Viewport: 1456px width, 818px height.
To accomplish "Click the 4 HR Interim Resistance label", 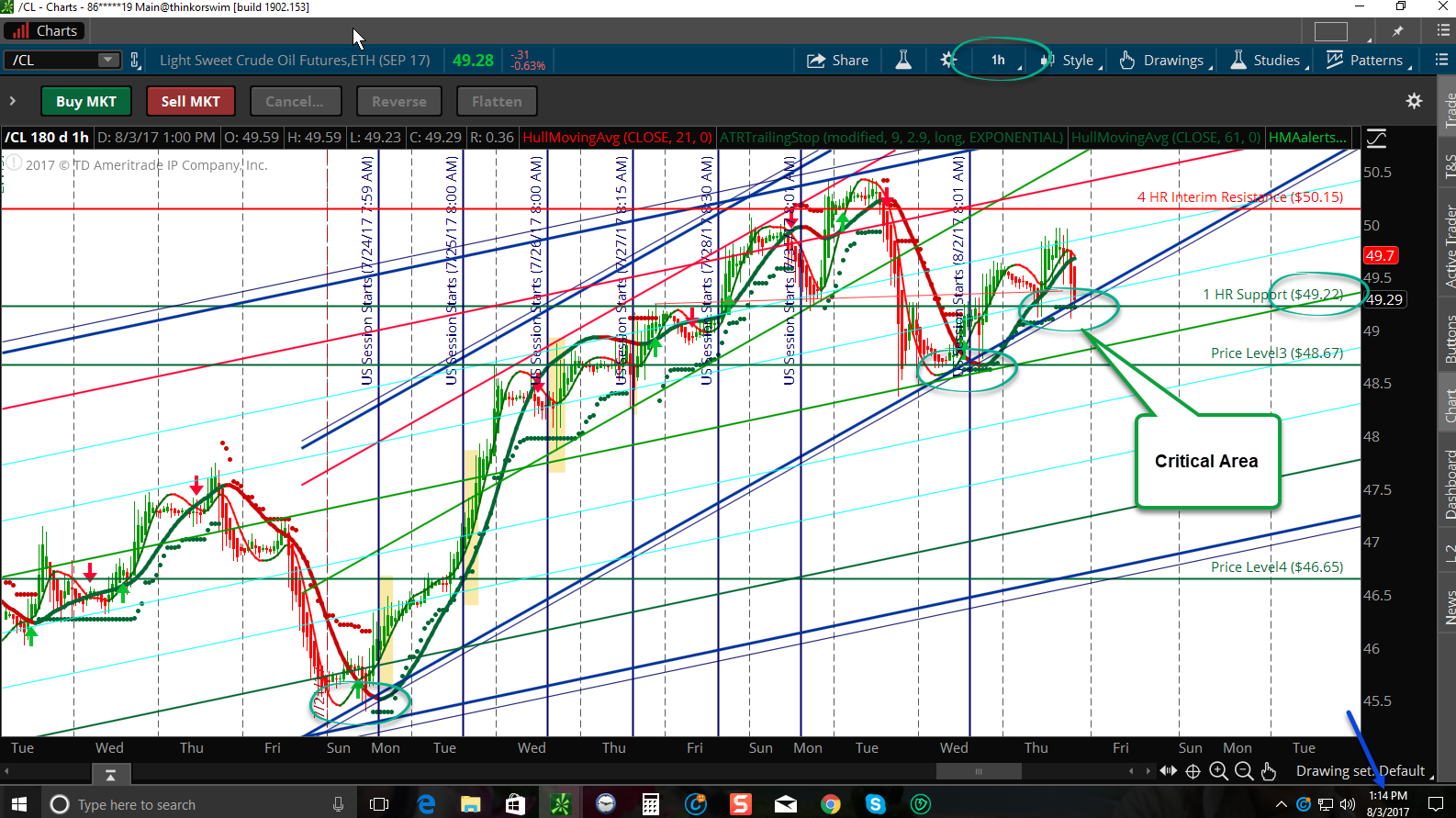I will (1239, 196).
